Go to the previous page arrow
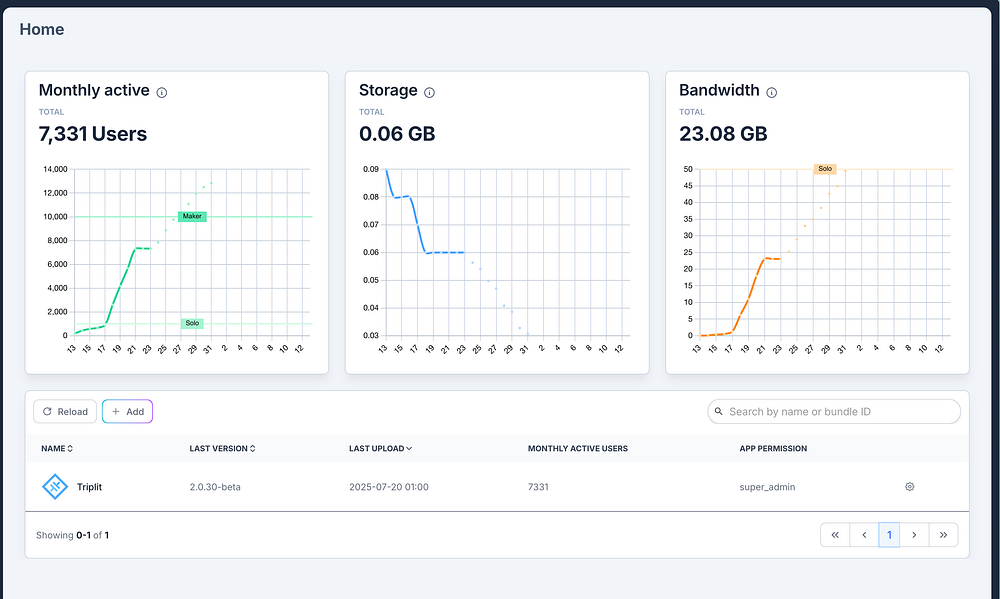 click(x=864, y=535)
